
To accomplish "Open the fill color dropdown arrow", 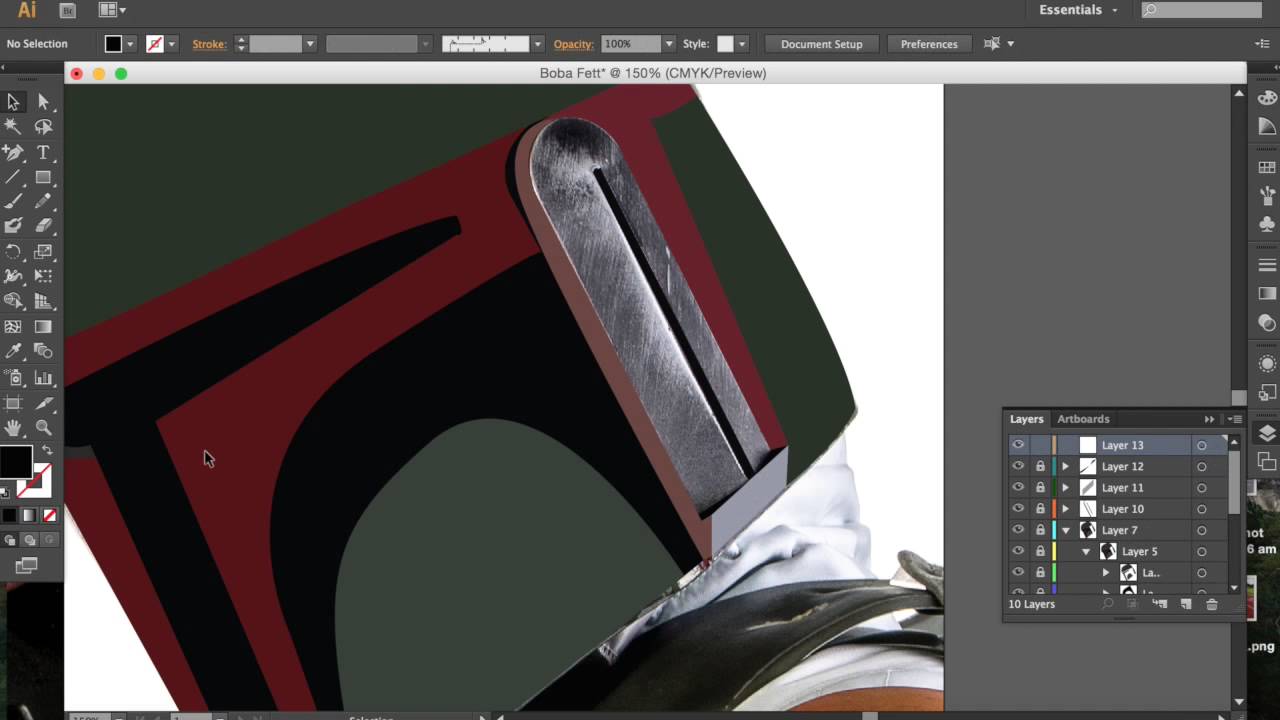I will [130, 44].
